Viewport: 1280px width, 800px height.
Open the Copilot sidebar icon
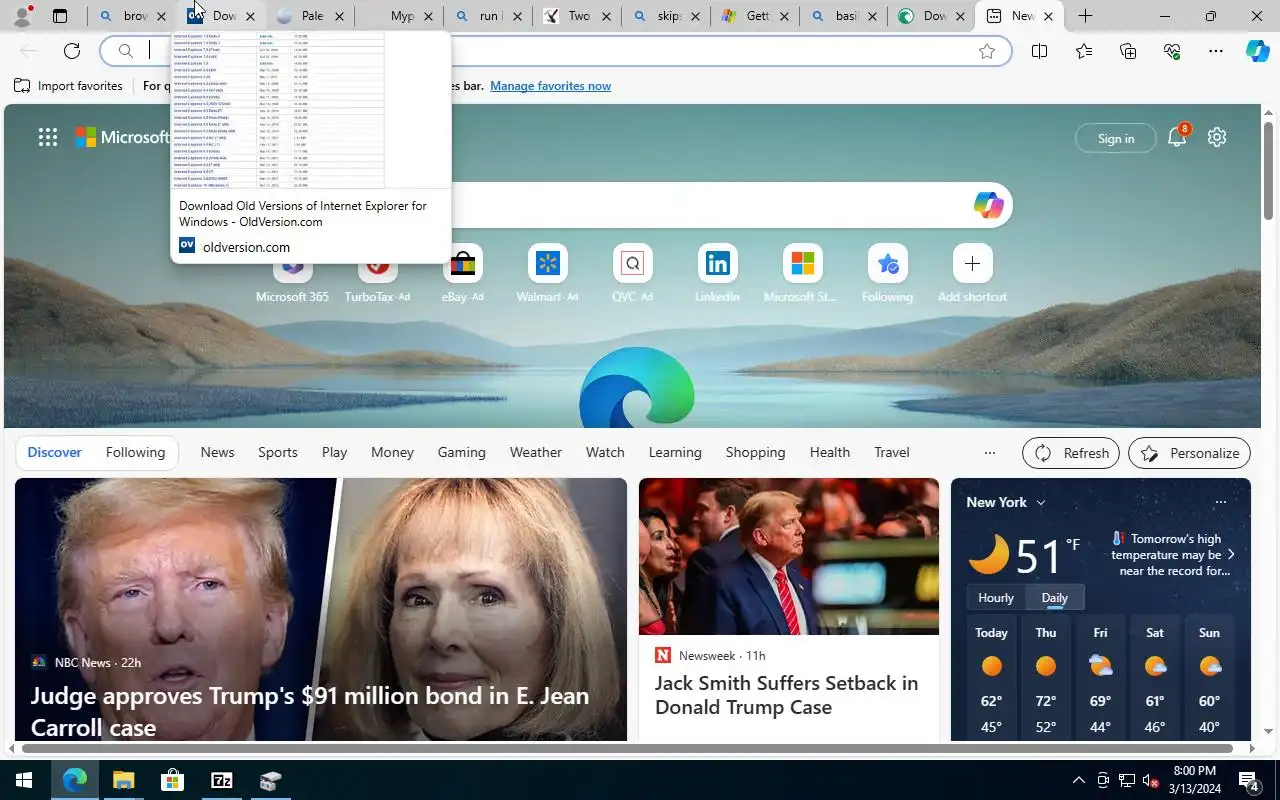point(1257,51)
